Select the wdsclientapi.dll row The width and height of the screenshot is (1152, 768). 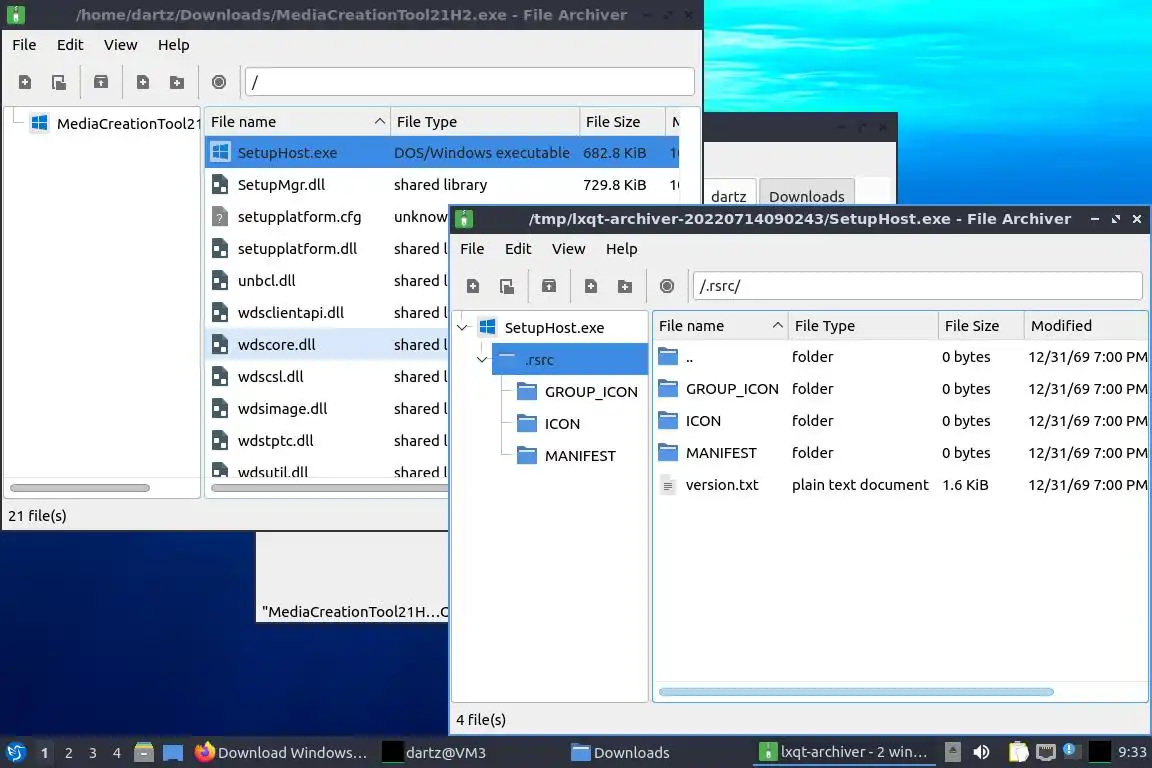[x=327, y=312]
